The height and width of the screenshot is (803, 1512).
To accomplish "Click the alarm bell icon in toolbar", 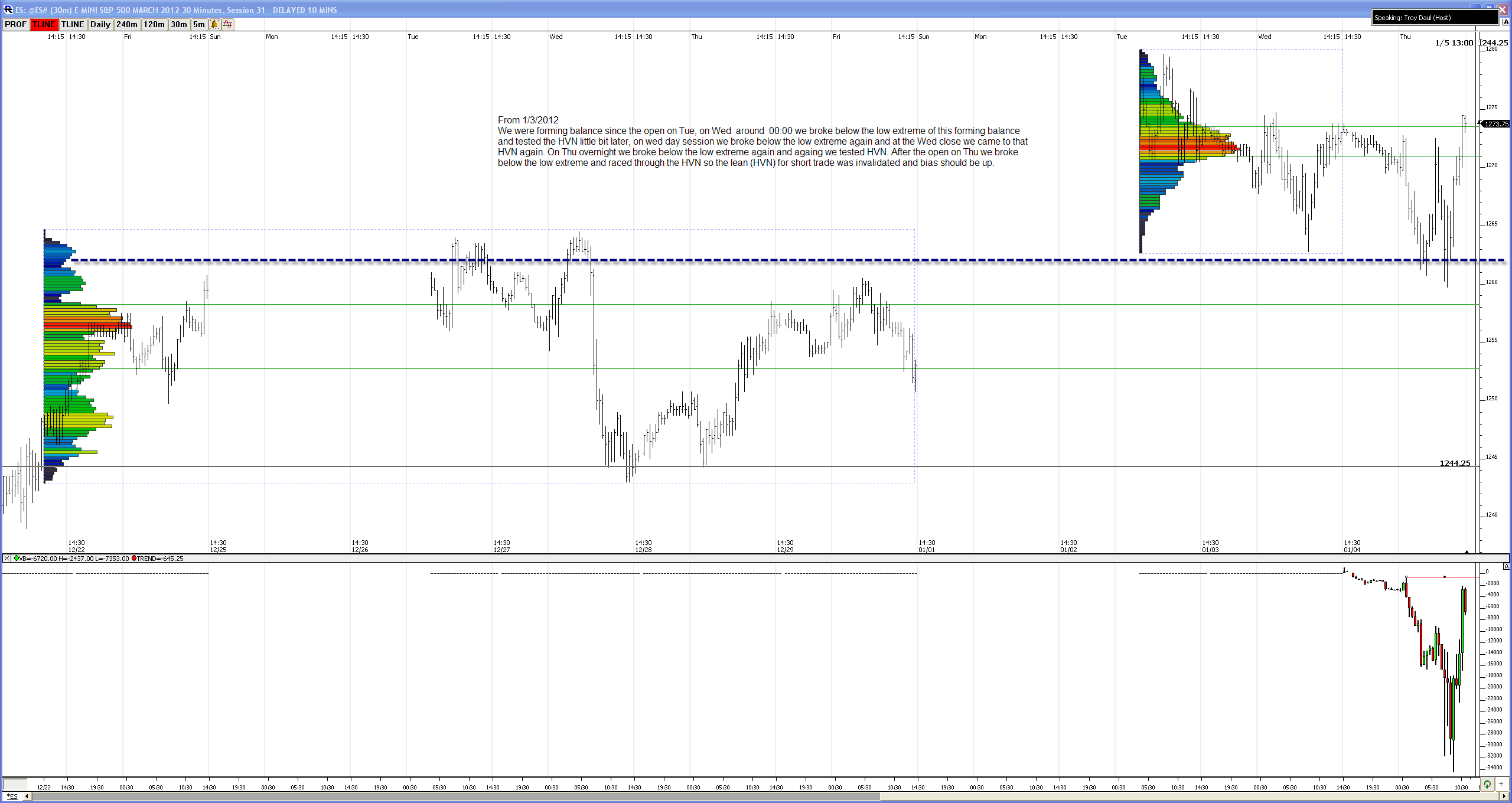I will [x=214, y=24].
